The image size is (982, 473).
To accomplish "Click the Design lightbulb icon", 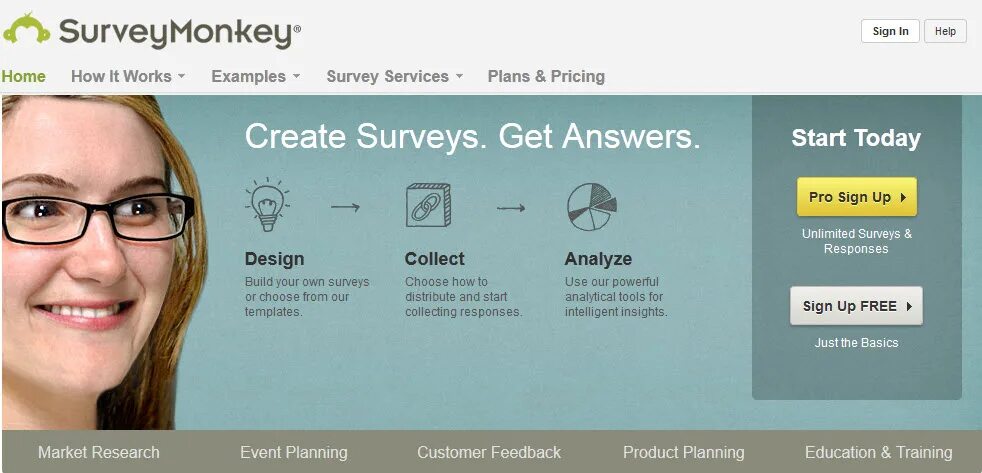I will (x=267, y=204).
